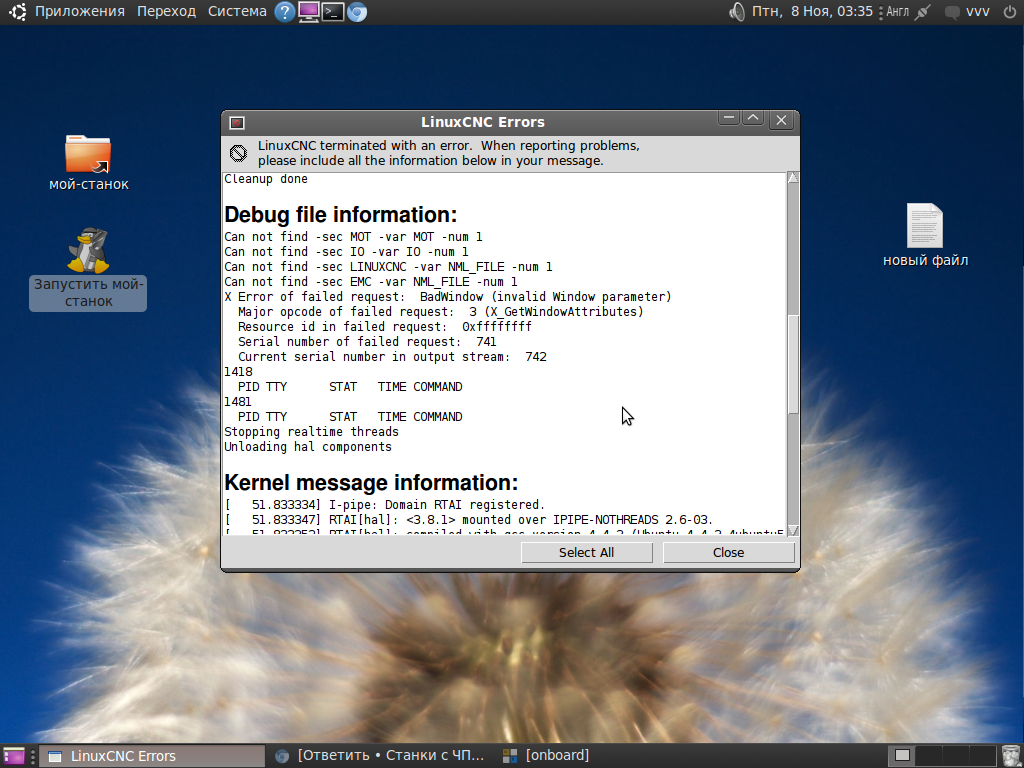This screenshot has height=768, width=1024.
Task: Click the volume speaker icon
Action: pos(737,12)
